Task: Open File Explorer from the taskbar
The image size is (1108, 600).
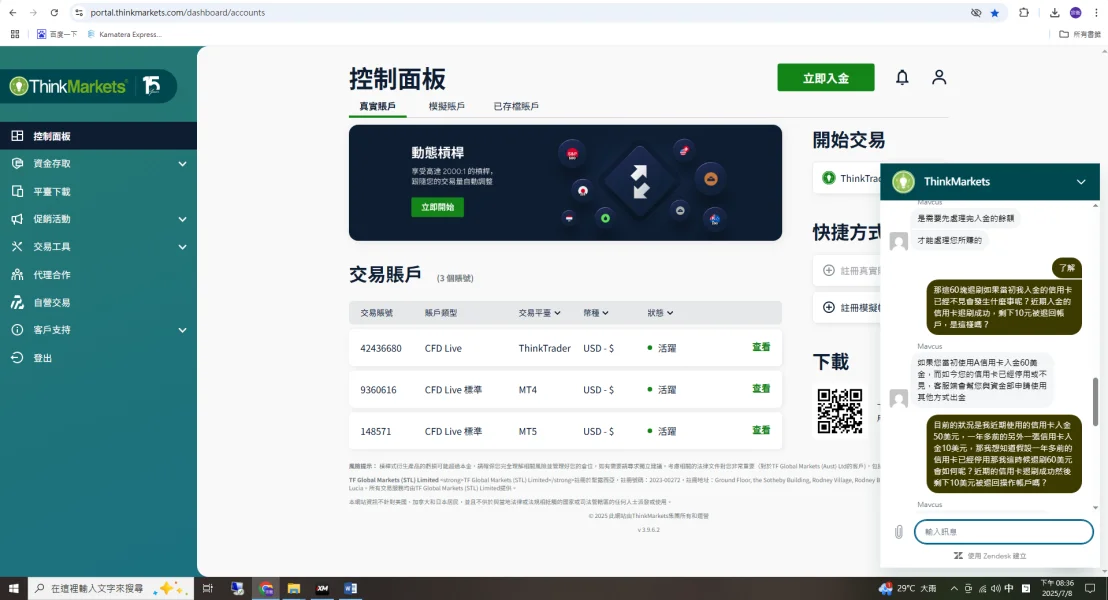Action: (x=294, y=588)
